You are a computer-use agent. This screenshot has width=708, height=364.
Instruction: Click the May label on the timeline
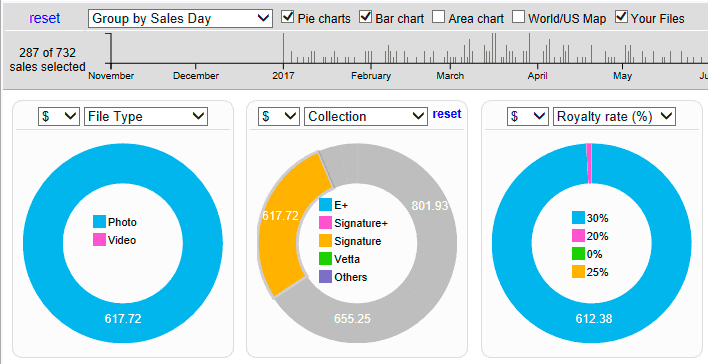(622, 76)
